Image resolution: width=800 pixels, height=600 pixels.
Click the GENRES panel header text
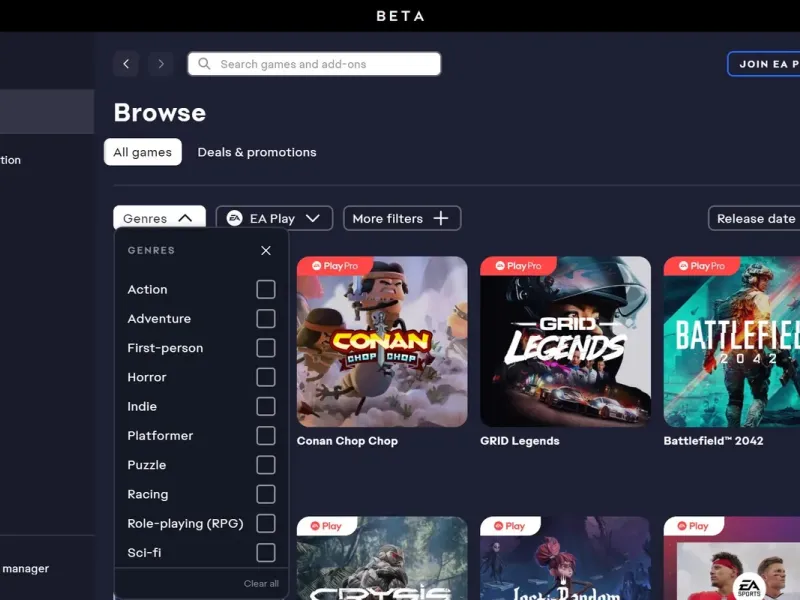(x=152, y=251)
